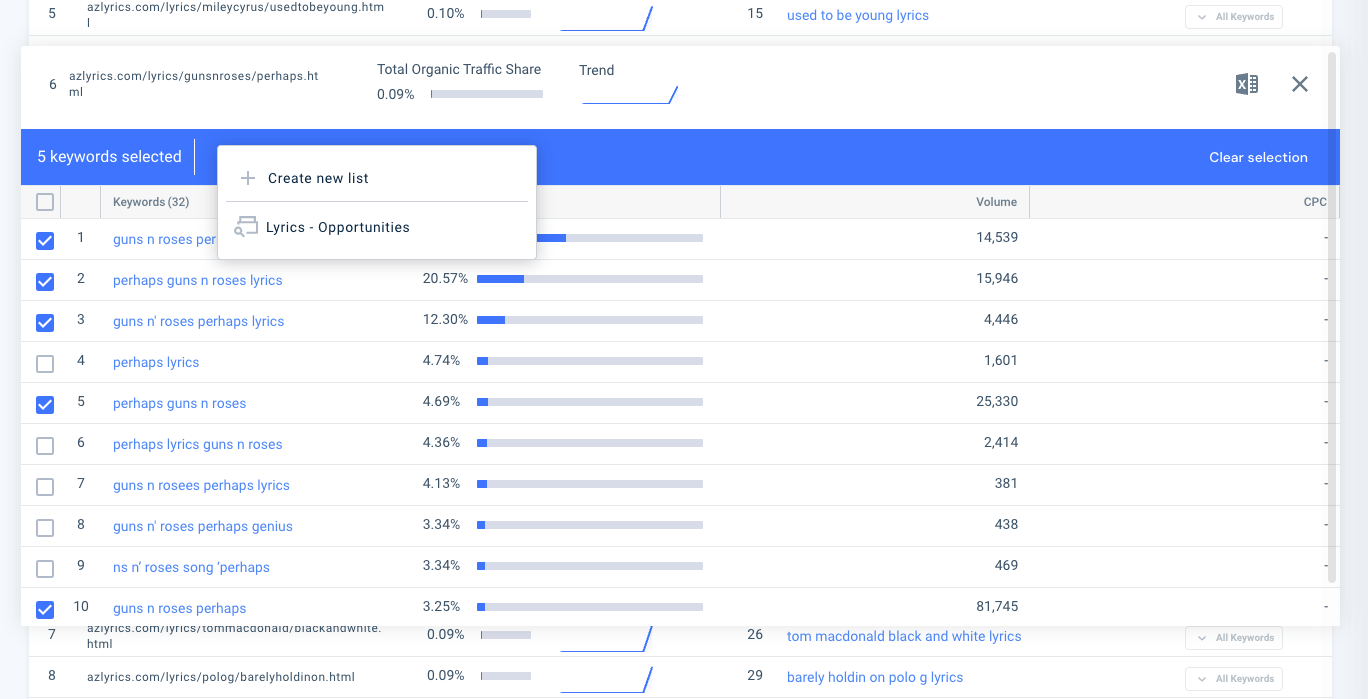Image resolution: width=1368 pixels, height=699 pixels.
Task: Select the checkbox for perhaps lyrics
Action: click(x=44, y=363)
